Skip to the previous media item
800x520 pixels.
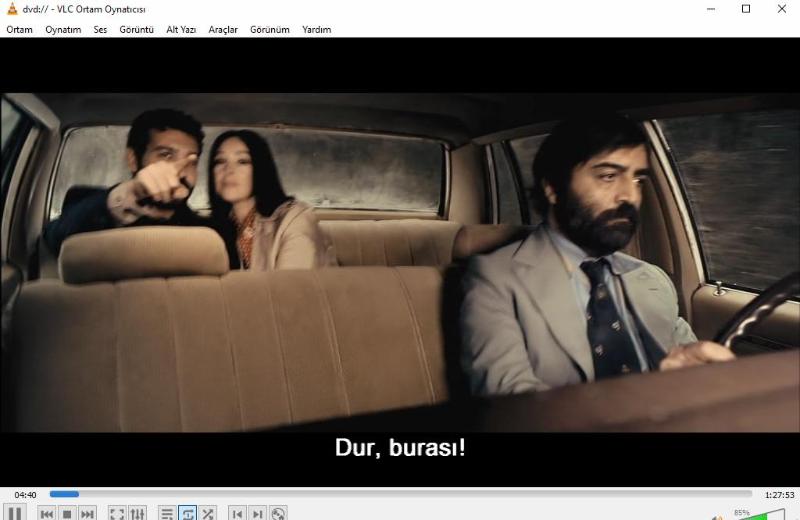point(47,513)
